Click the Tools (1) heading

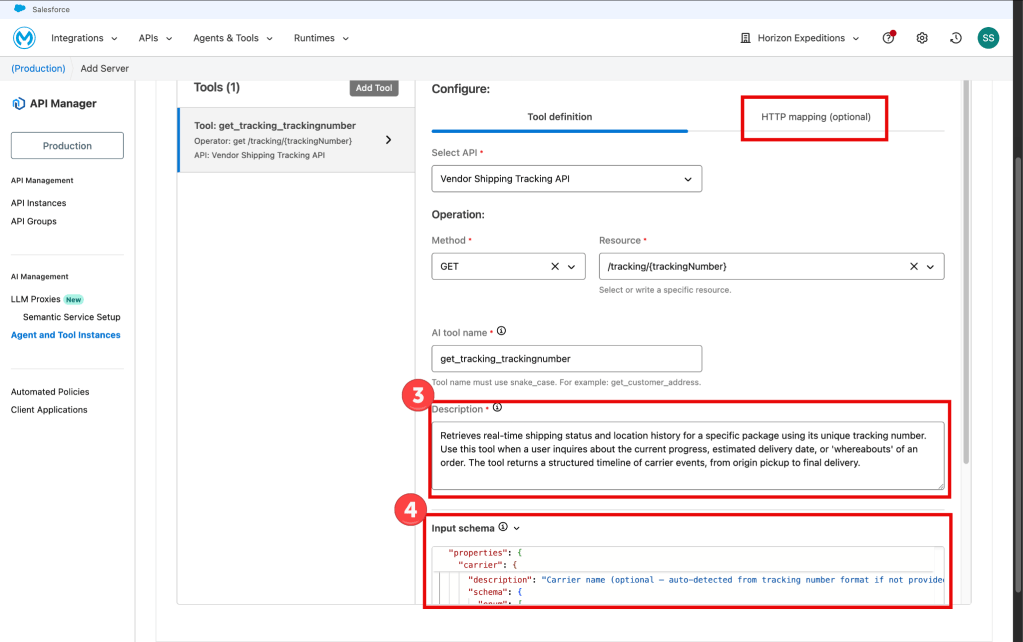tap(217, 87)
